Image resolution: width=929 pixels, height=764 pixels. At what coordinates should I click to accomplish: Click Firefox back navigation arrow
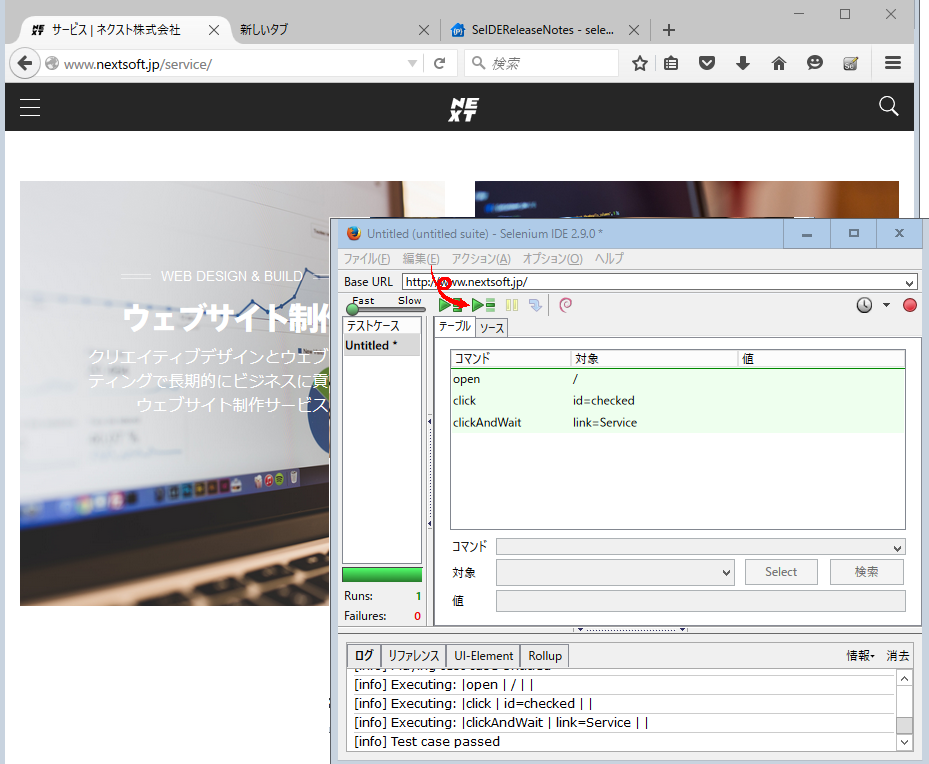(24, 63)
